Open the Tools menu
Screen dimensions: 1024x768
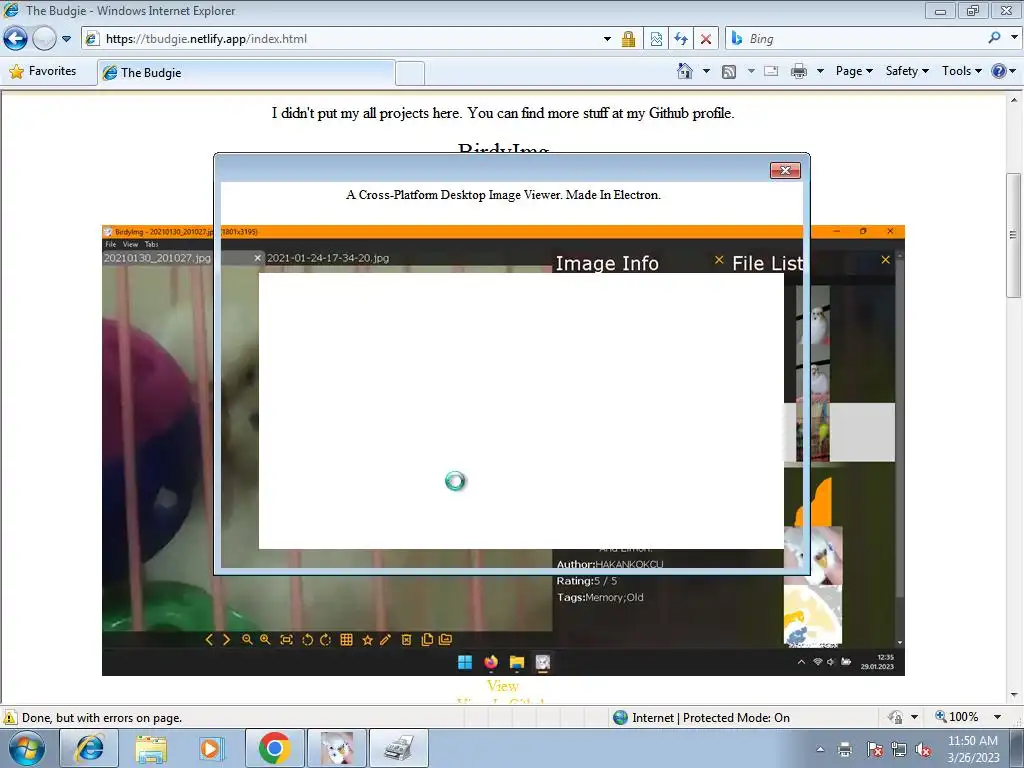[961, 71]
